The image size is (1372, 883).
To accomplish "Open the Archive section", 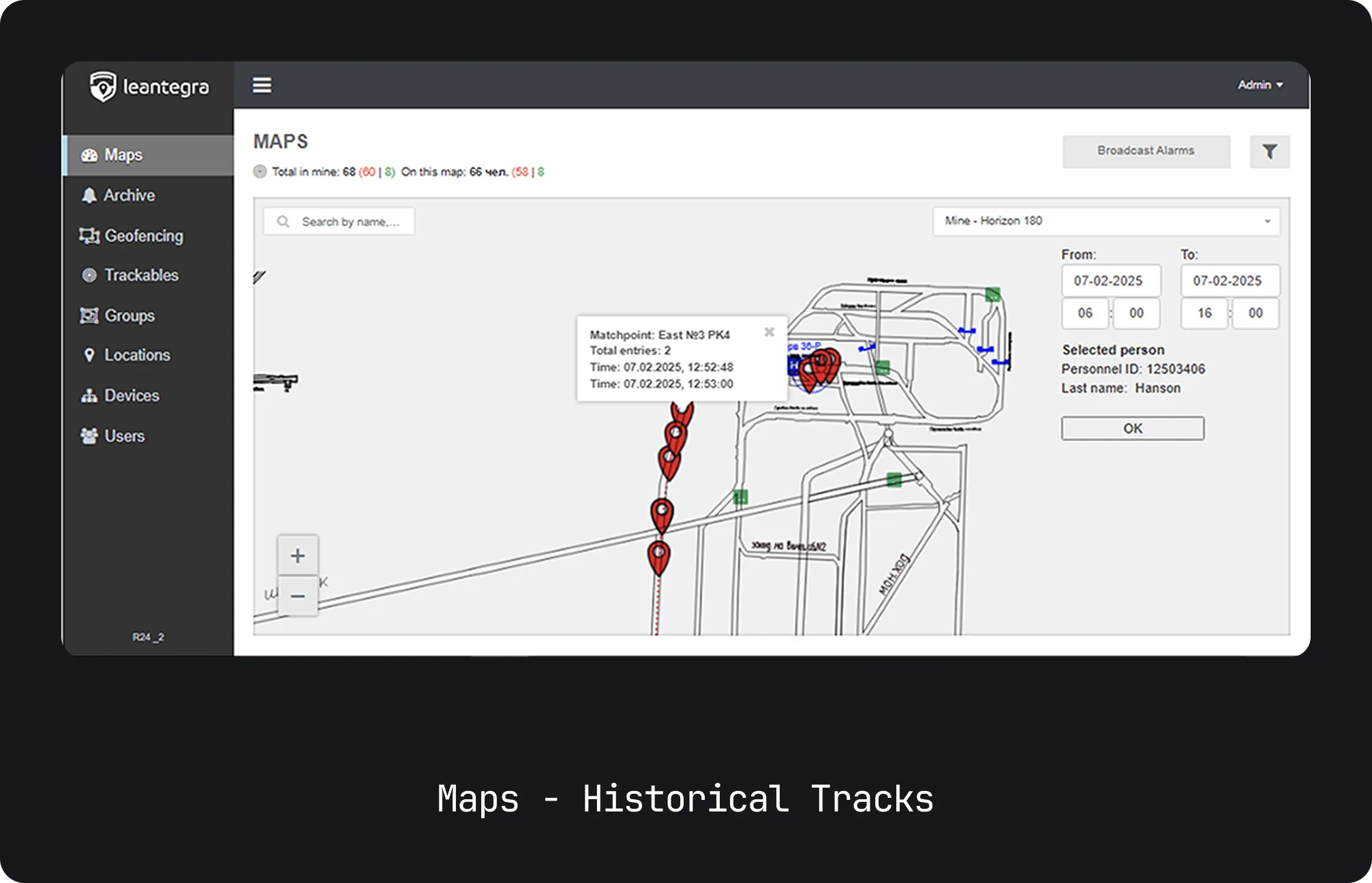I will click(129, 196).
